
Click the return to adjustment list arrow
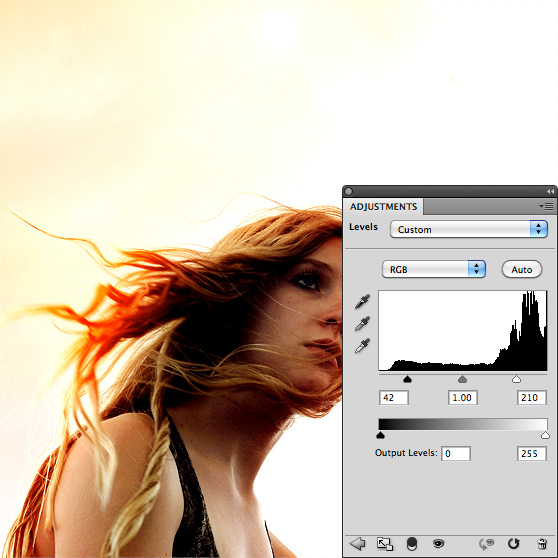pyautogui.click(x=357, y=544)
